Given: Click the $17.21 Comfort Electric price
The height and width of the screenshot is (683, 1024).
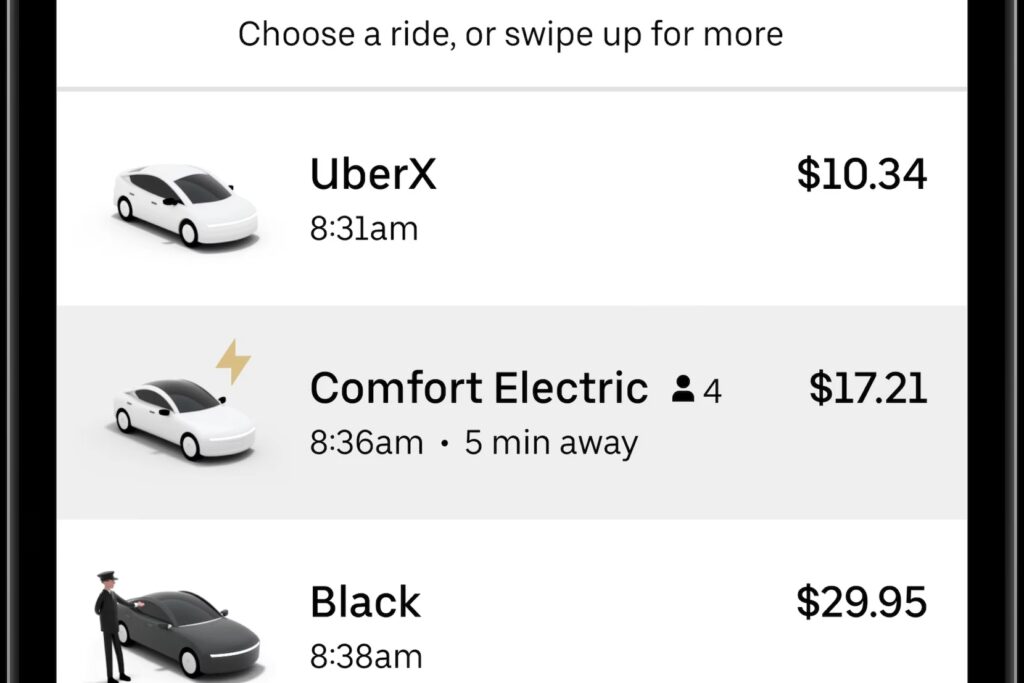Looking at the screenshot, I should [868, 388].
